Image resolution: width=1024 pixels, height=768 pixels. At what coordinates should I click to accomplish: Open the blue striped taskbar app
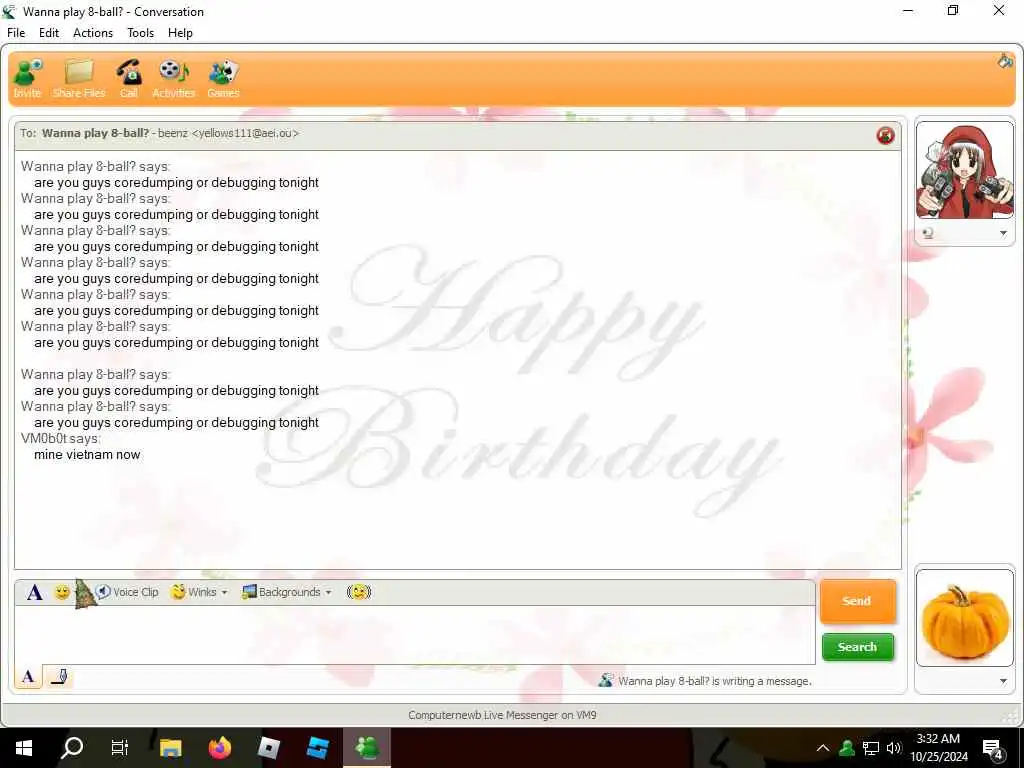[318, 747]
